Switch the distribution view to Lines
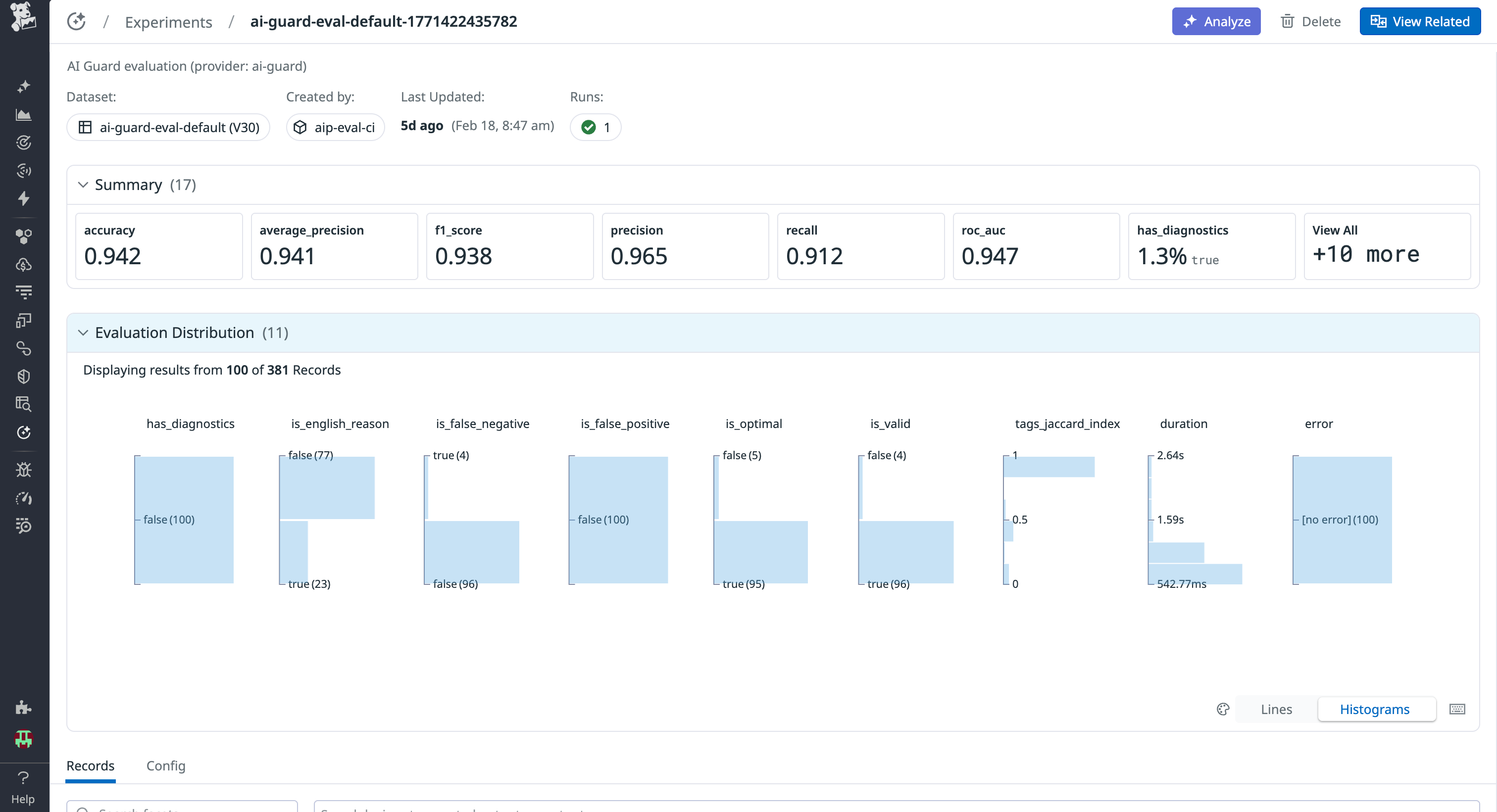Viewport: 1497px width, 812px height. [x=1276, y=709]
